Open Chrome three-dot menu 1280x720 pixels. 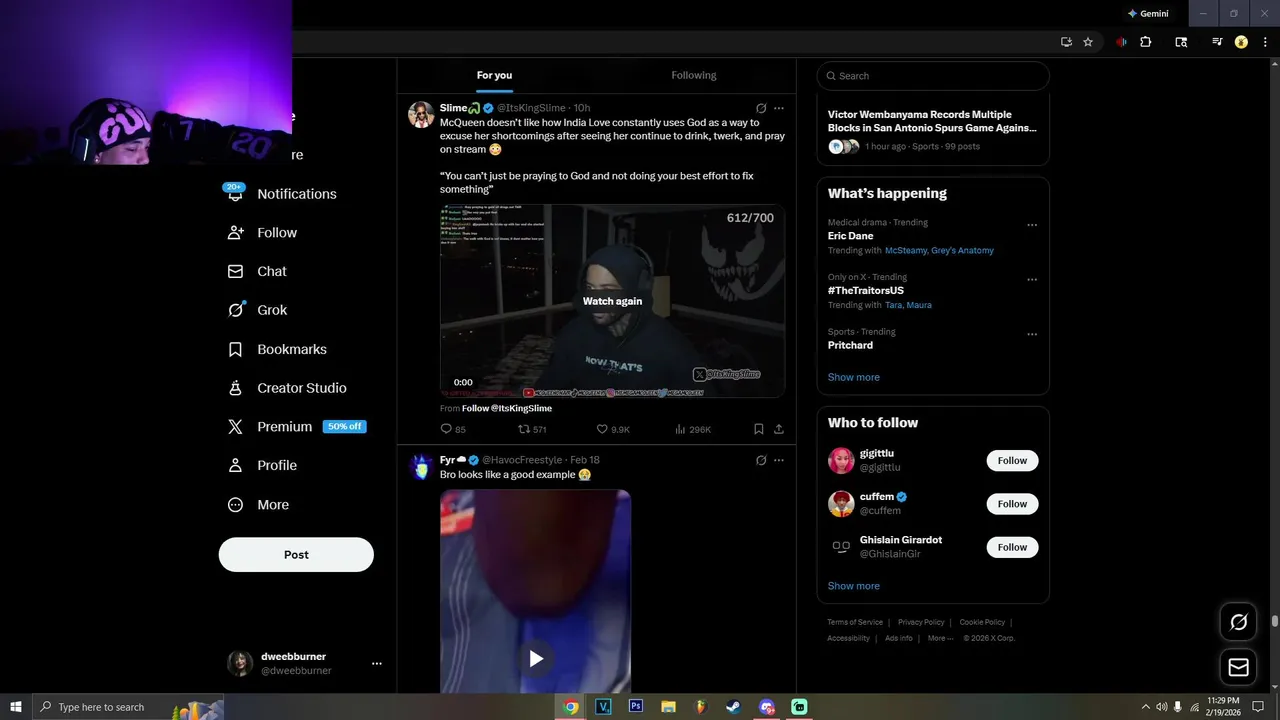(1265, 42)
